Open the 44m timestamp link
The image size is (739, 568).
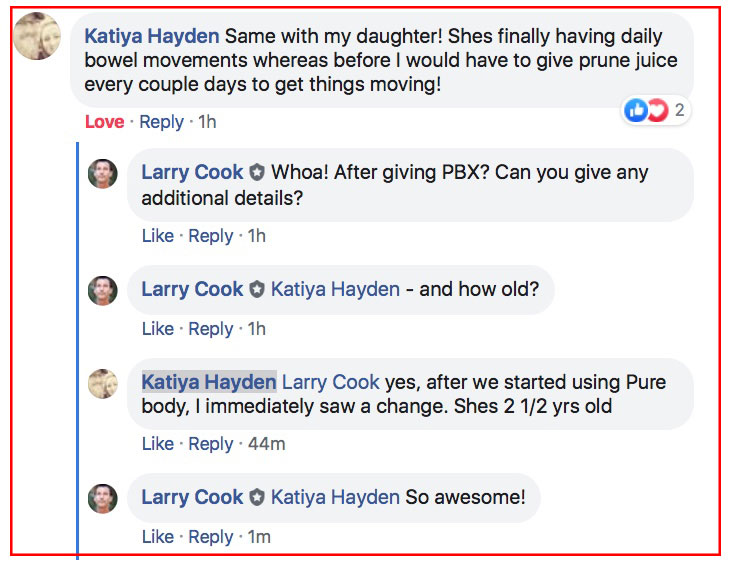[266, 444]
